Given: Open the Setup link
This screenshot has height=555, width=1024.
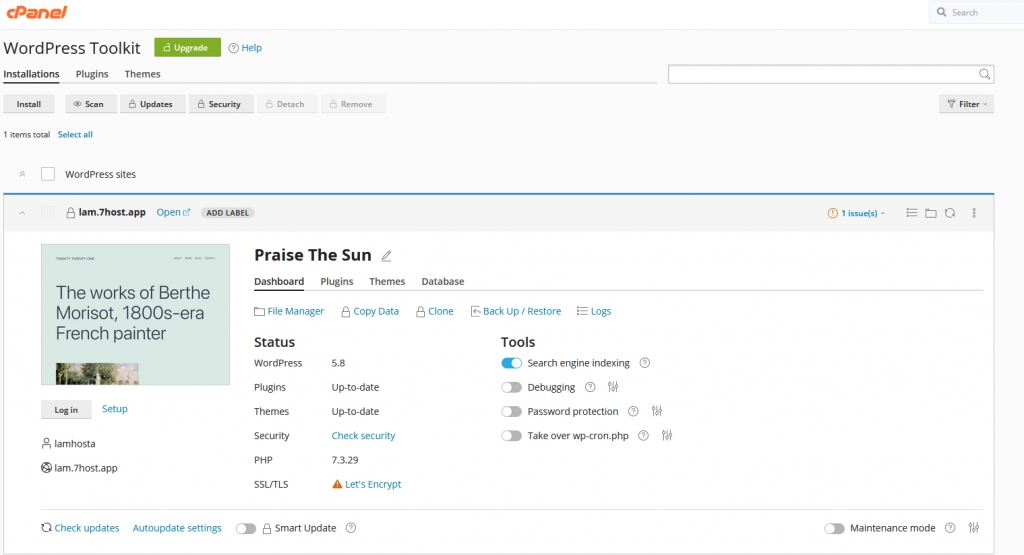Looking at the screenshot, I should pyautogui.click(x=115, y=409).
